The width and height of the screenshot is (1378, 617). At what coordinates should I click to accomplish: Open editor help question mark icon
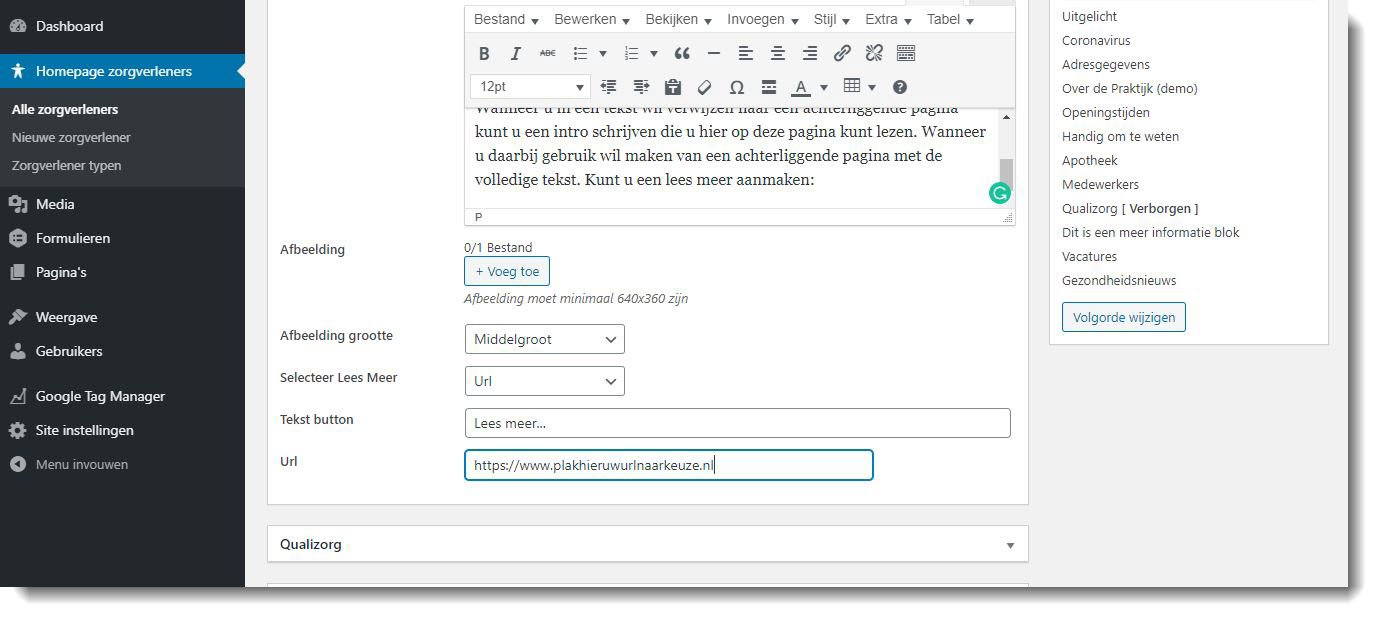900,87
